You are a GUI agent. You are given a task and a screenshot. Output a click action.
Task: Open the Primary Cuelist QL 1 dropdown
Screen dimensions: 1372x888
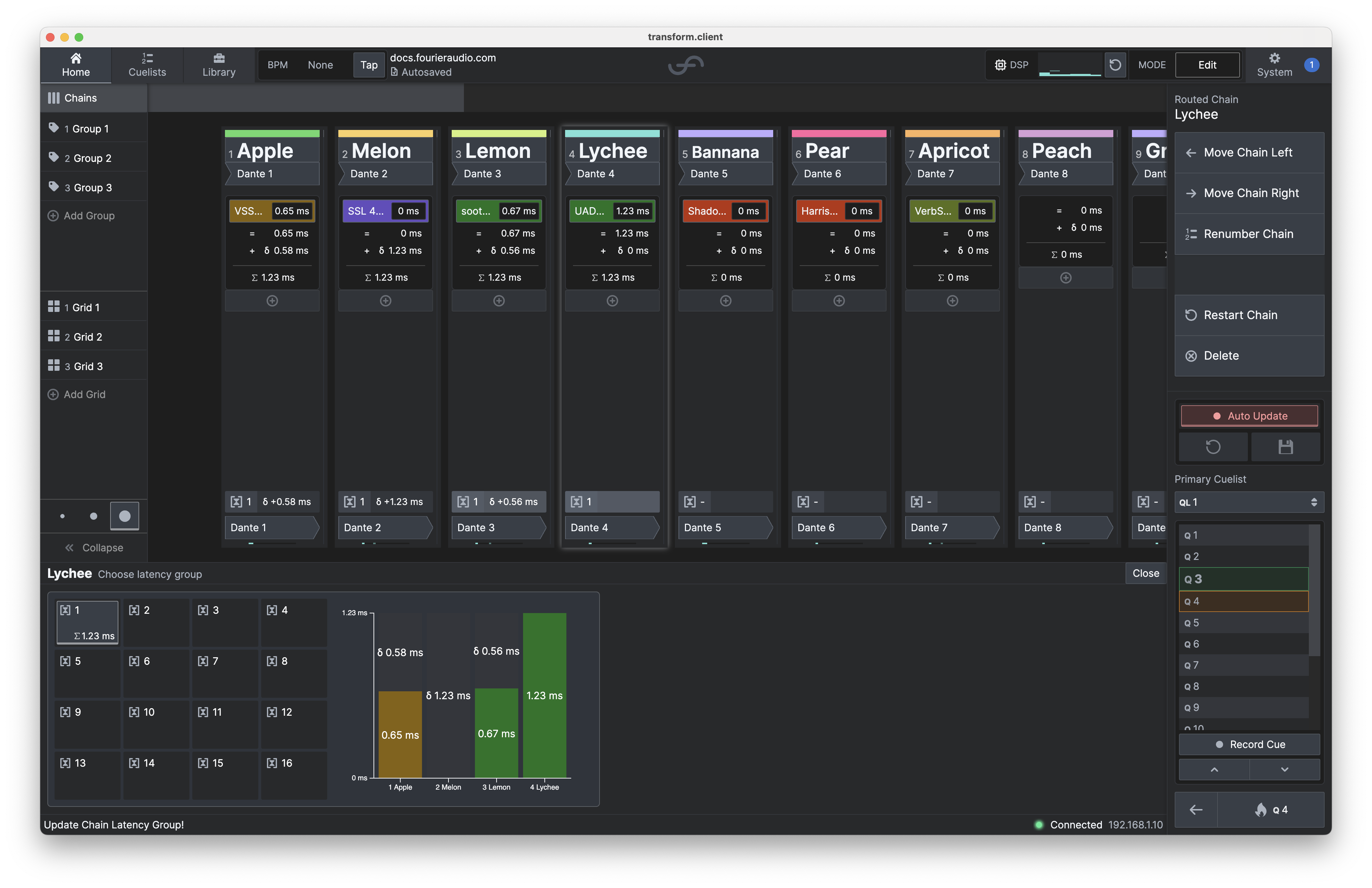[x=1249, y=502]
